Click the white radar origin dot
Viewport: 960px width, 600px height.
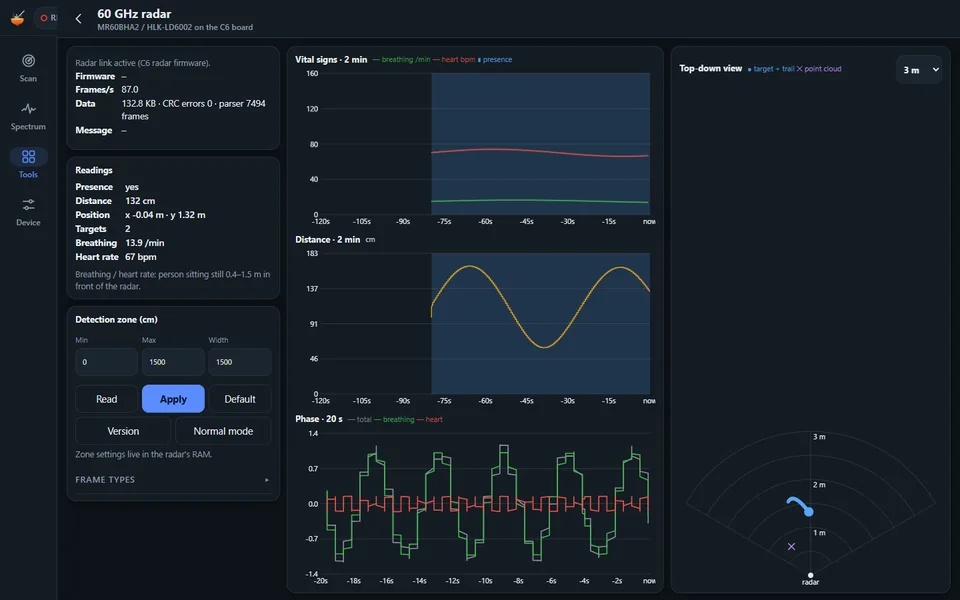pos(811,575)
